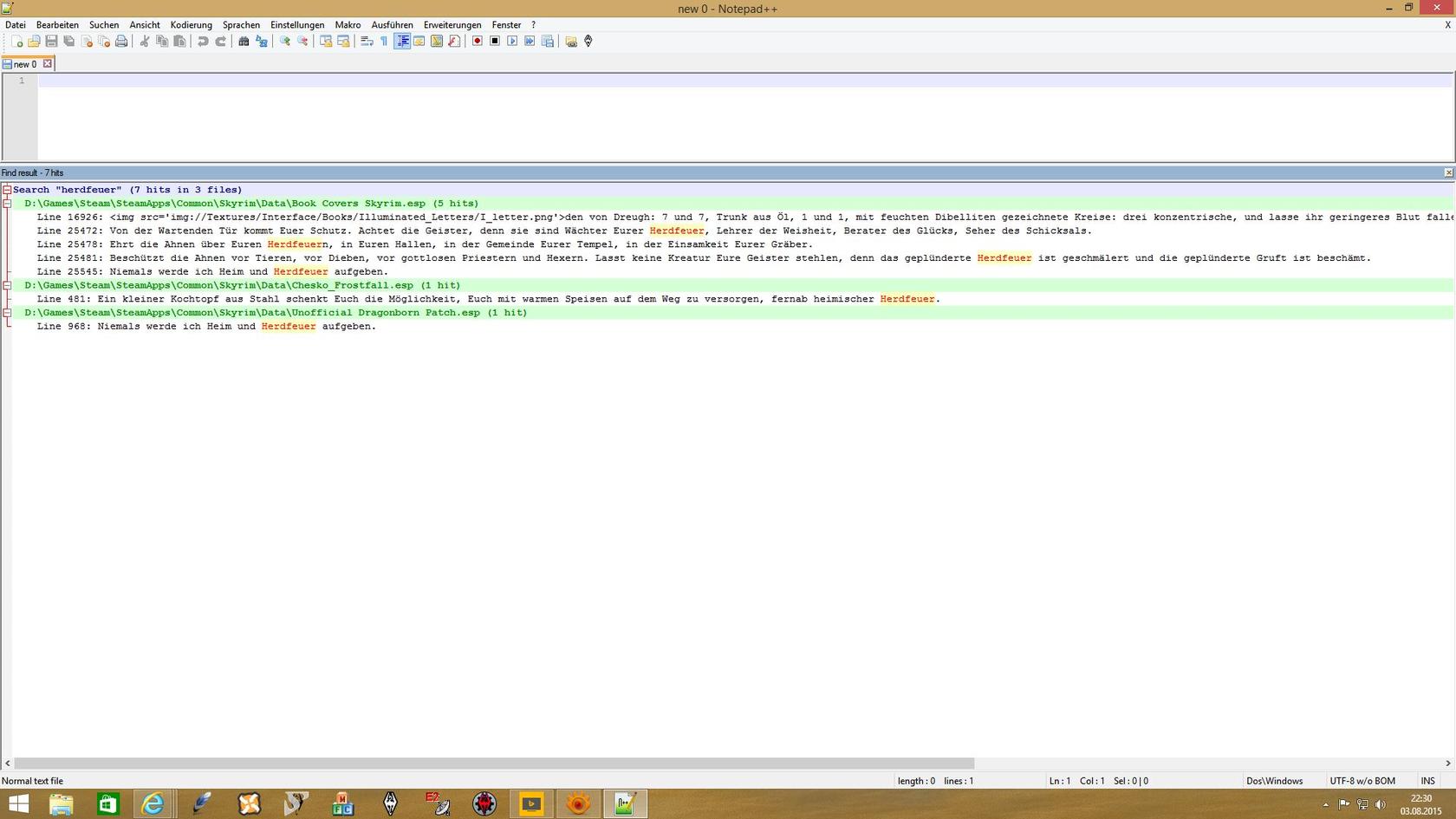The image size is (1456, 819).
Task: Close the "new 0" document tab
Action: point(48,64)
